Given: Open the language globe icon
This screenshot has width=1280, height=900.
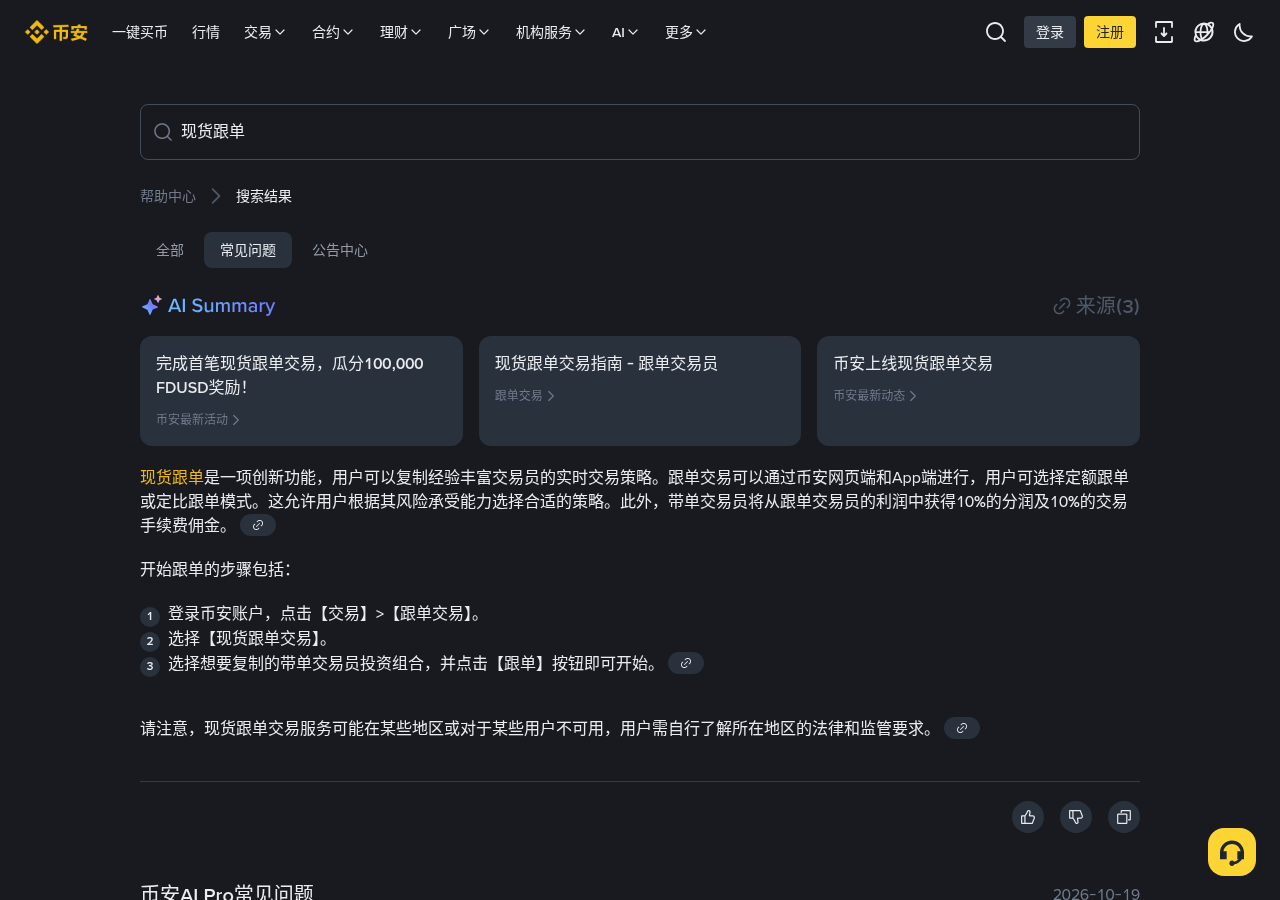Looking at the screenshot, I should 1204,32.
